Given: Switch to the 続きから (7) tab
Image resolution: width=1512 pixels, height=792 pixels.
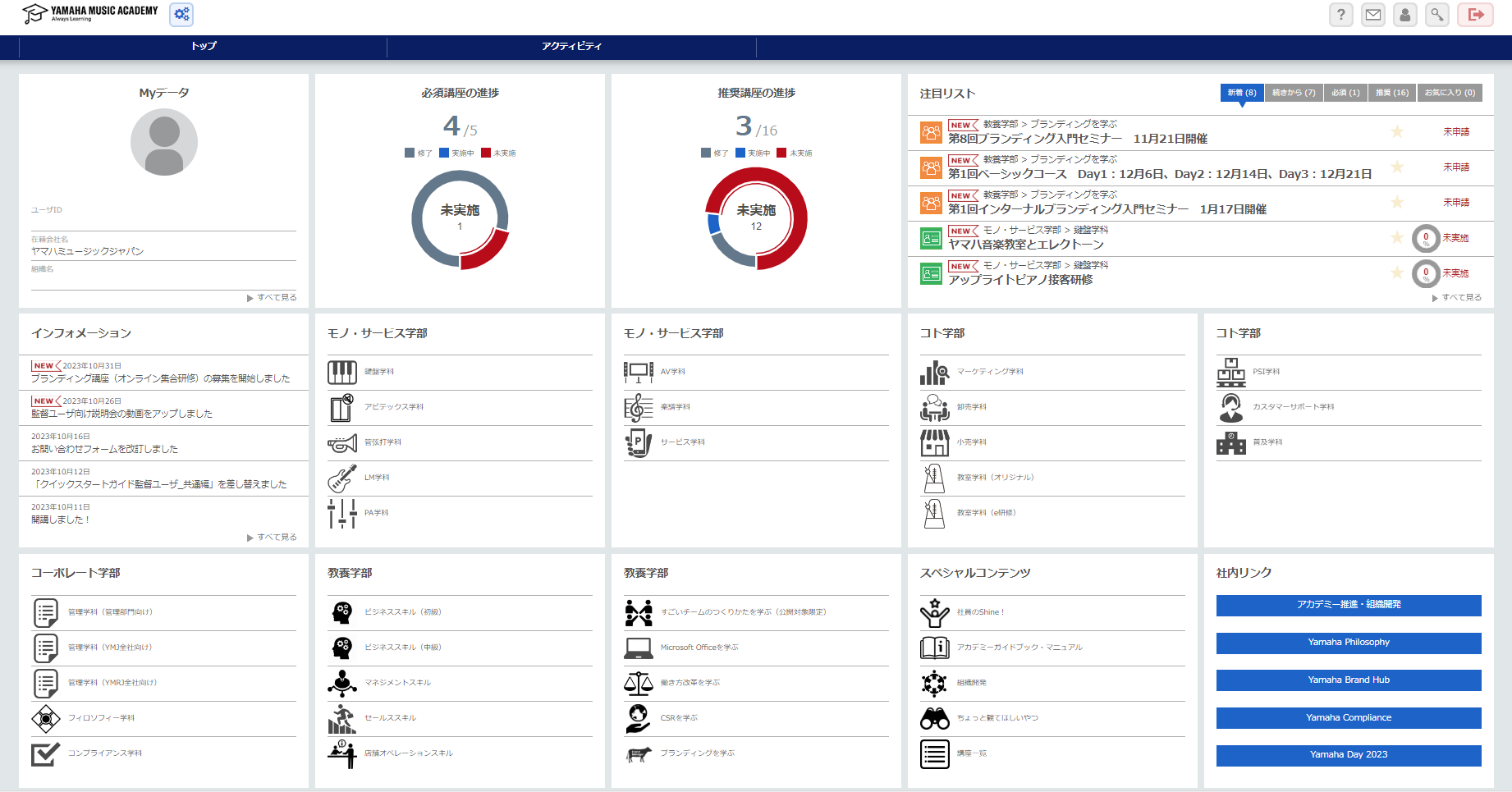Looking at the screenshot, I should pos(1294,93).
